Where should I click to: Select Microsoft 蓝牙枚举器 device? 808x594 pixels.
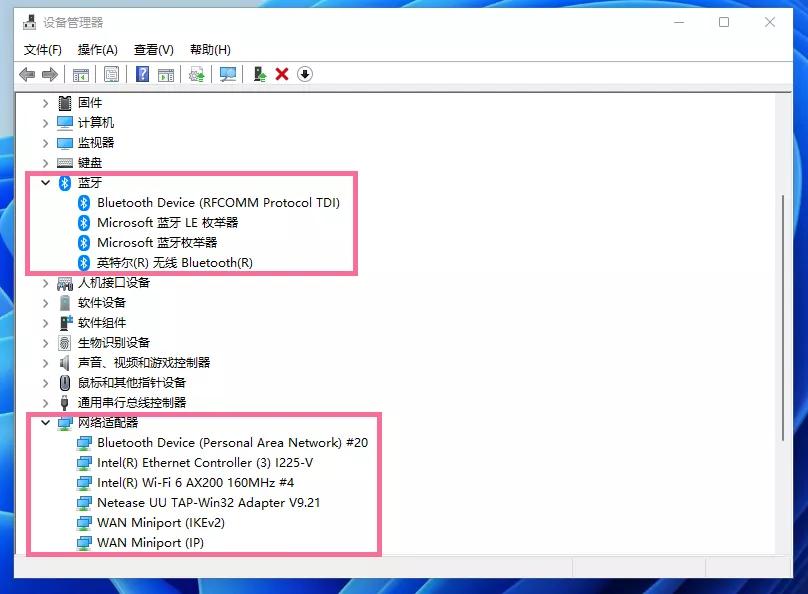(x=157, y=243)
